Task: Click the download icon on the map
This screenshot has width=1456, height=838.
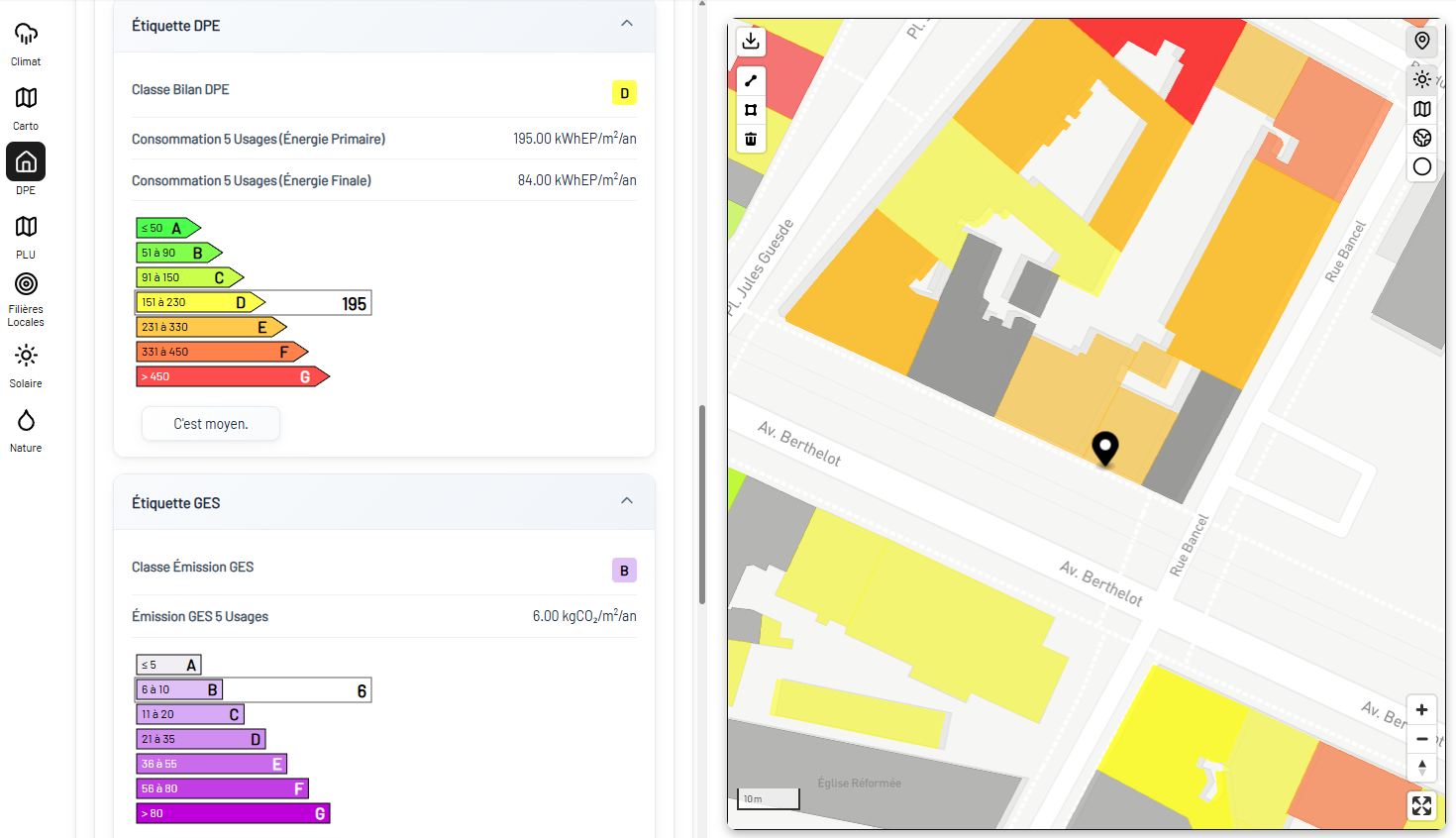Action: pos(751,41)
